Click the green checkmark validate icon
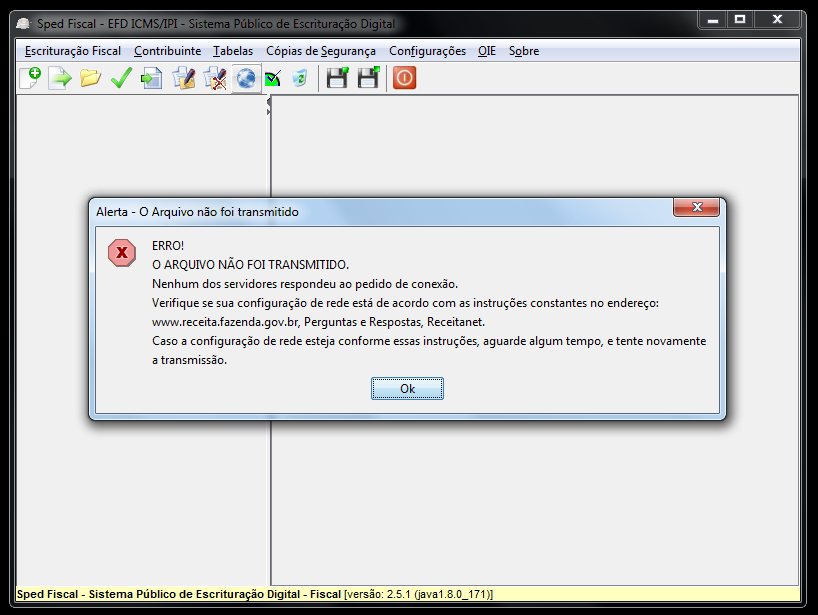Image resolution: width=818 pixels, height=615 pixels. [121, 78]
